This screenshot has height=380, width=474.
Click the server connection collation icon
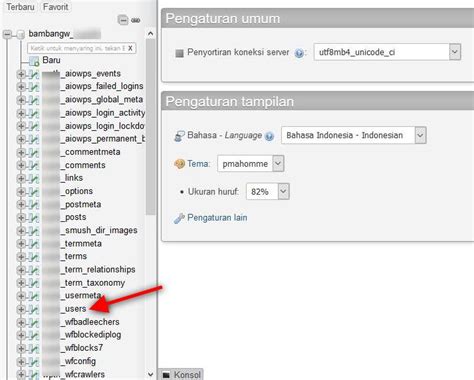tap(179, 53)
